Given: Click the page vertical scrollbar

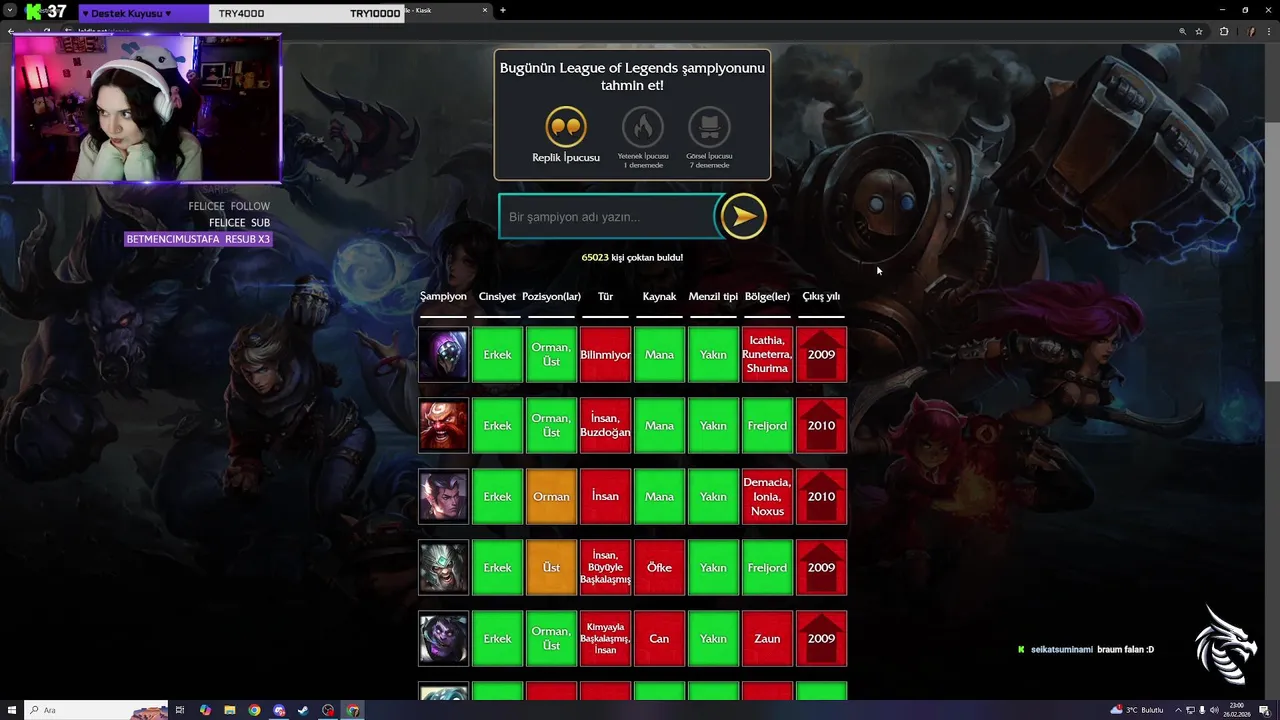Looking at the screenshot, I should point(1272,250).
